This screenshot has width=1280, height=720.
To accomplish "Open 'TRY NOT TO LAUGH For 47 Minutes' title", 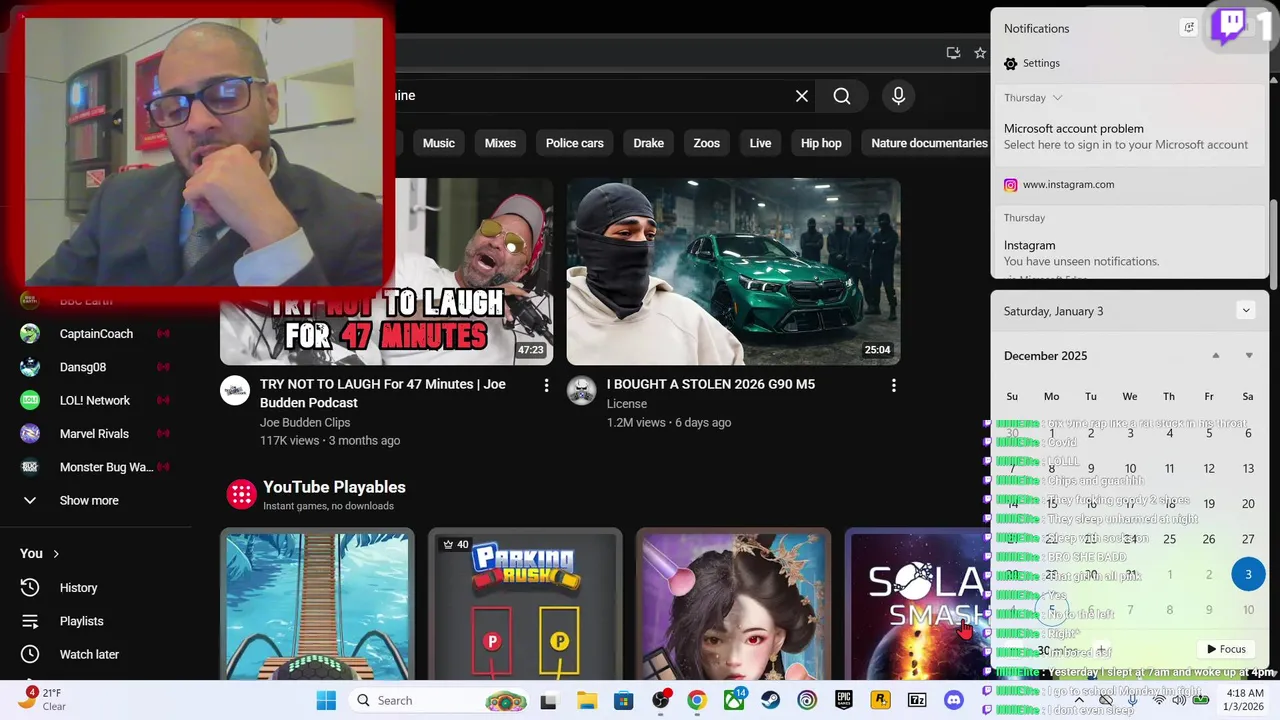I will (x=383, y=394).
